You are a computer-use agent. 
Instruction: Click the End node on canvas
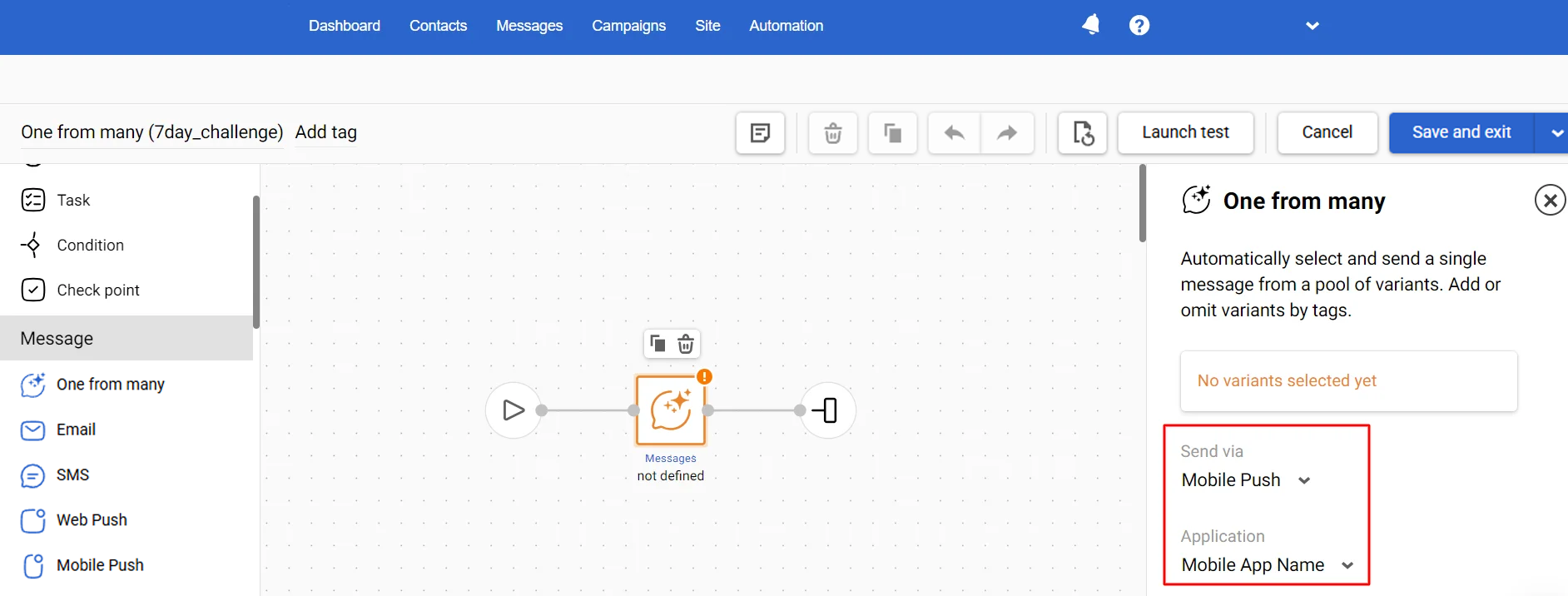point(827,410)
